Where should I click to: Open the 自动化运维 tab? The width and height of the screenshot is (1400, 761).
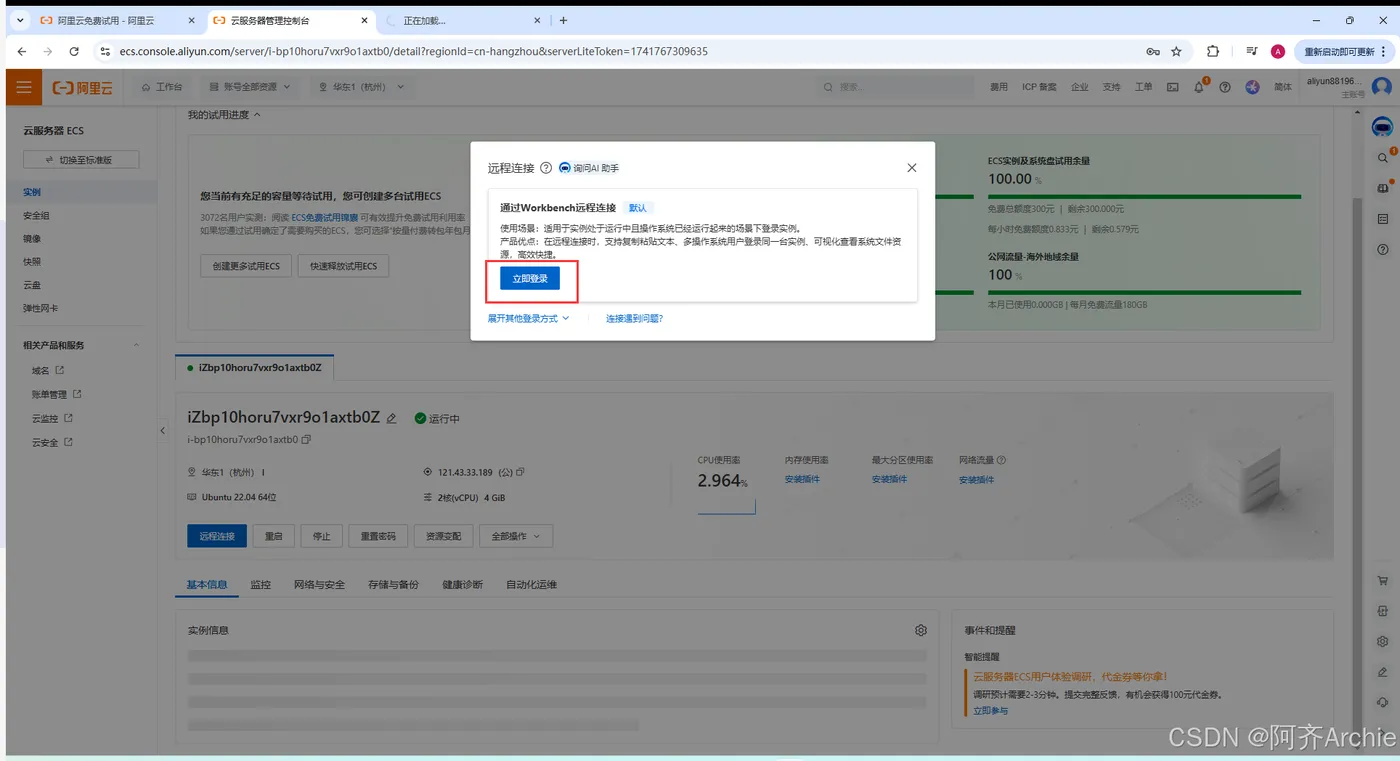coord(531,584)
